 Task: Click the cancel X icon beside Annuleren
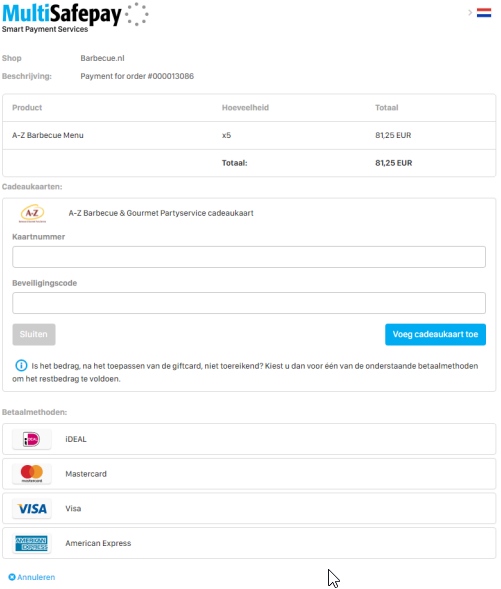(x=12, y=577)
